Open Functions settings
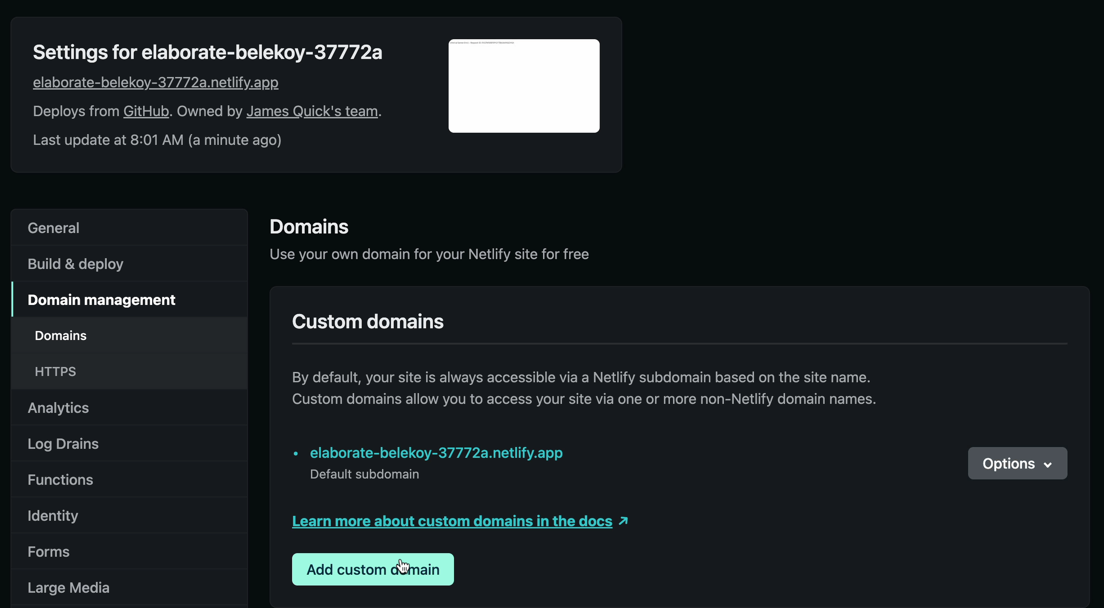This screenshot has width=1104, height=608. [x=130, y=480]
